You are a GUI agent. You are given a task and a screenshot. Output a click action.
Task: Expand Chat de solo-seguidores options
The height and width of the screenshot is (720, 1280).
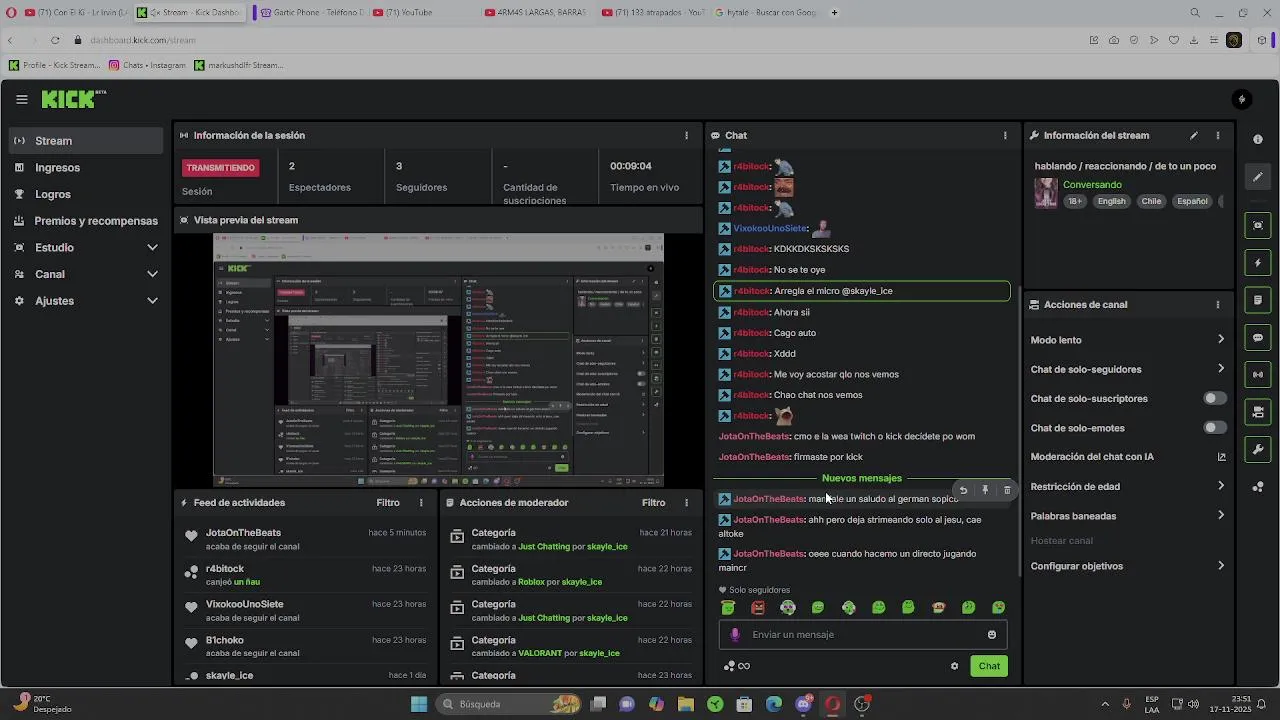1221,369
